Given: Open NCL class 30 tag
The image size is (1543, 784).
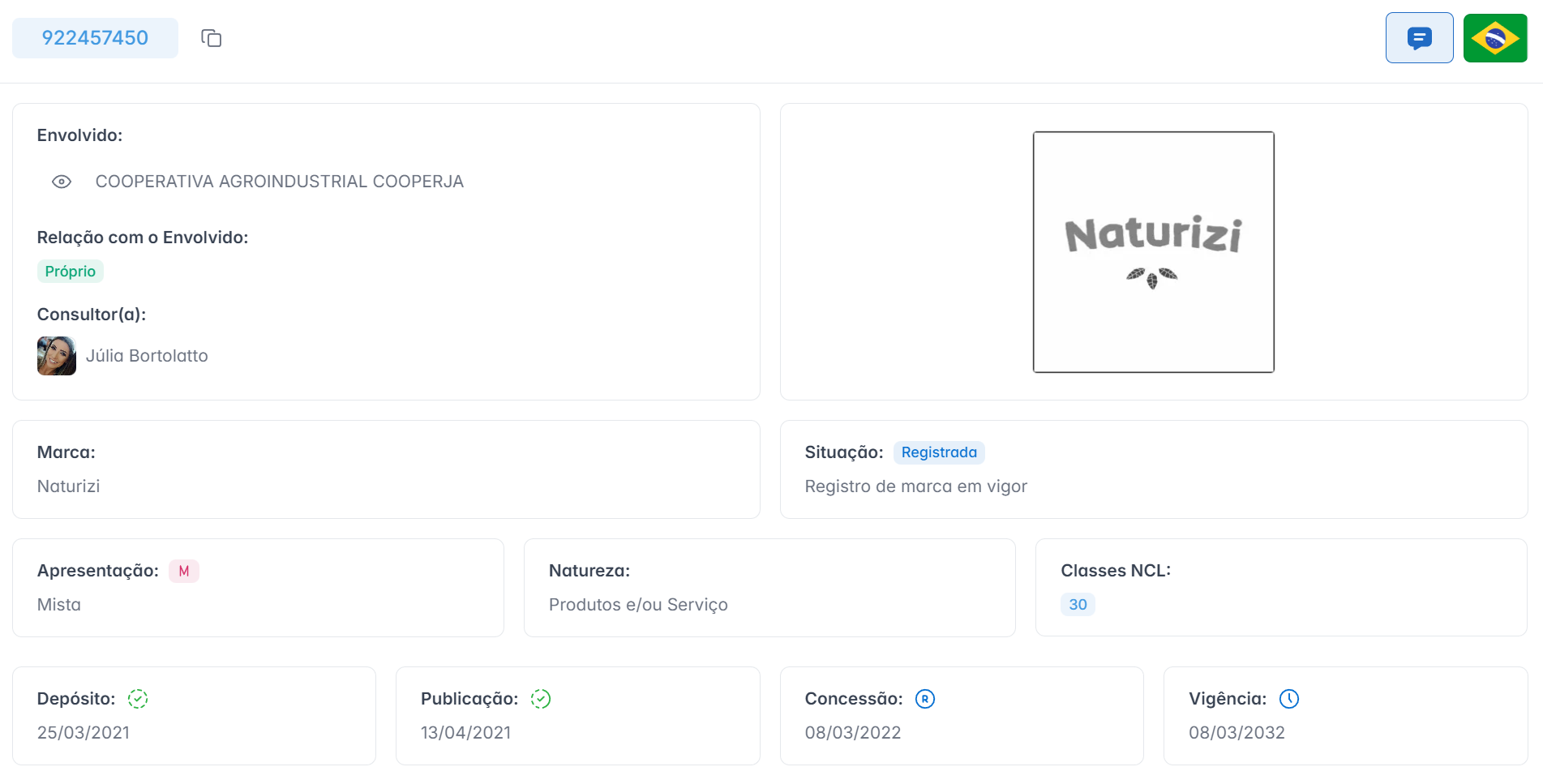Looking at the screenshot, I should click(x=1078, y=605).
